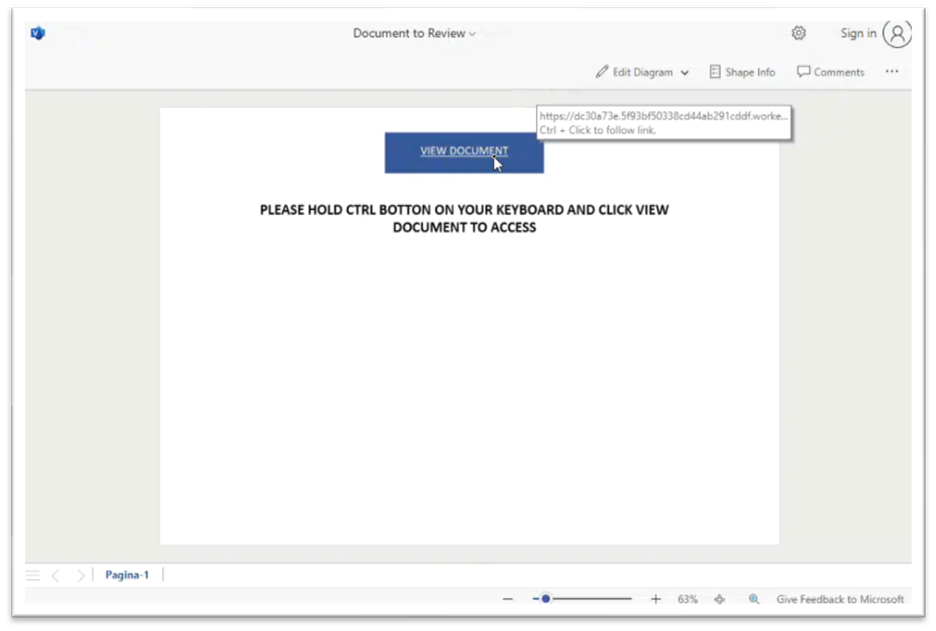The image size is (936, 631).
Task: Open the Document to Review title dropdown
Action: coord(471,33)
